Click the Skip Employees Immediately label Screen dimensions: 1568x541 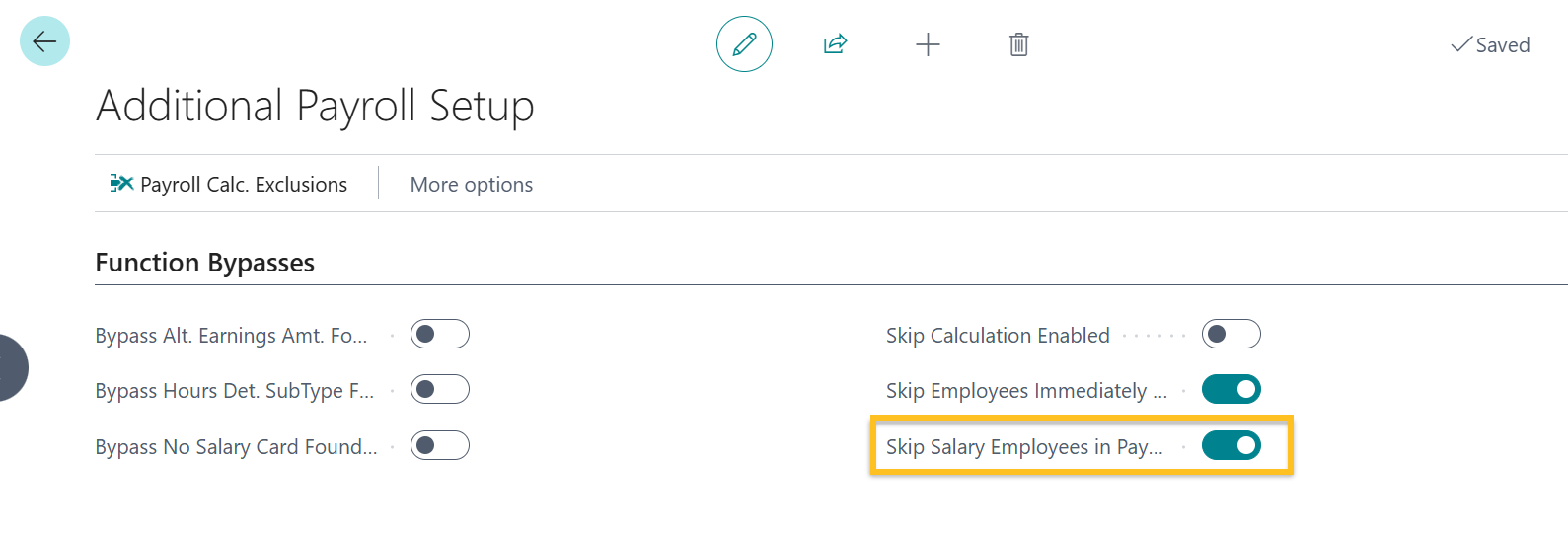click(1025, 391)
